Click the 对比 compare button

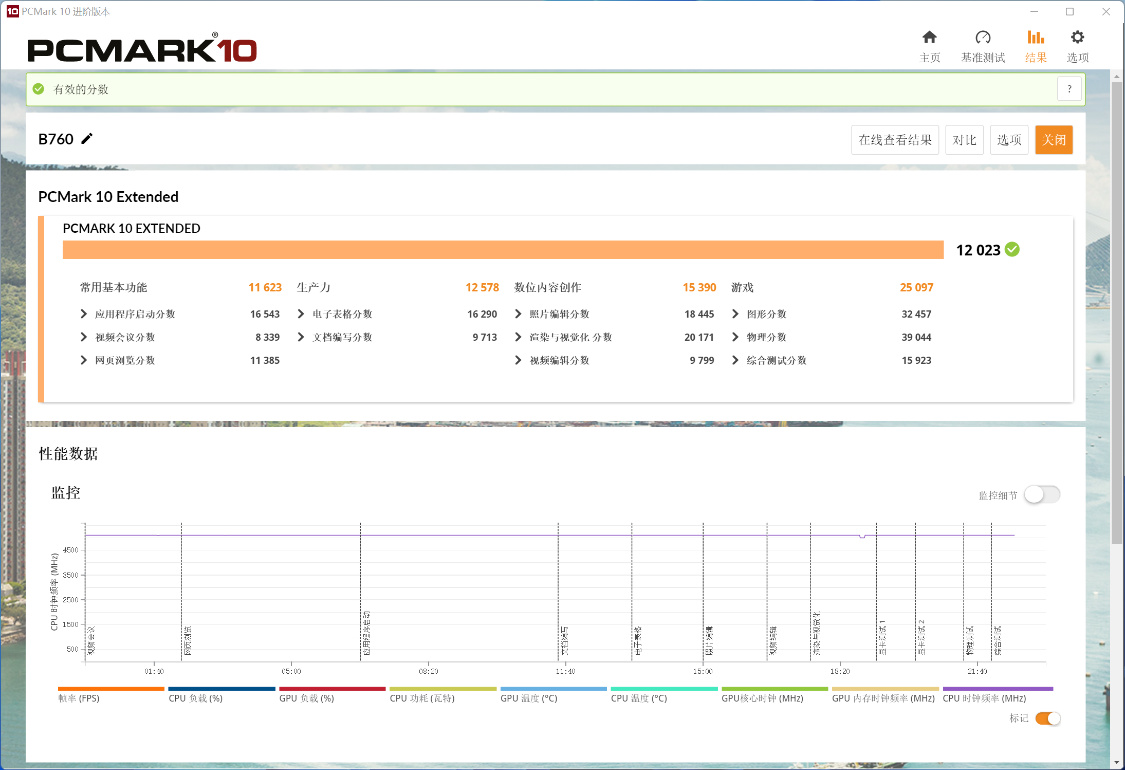click(x=964, y=140)
